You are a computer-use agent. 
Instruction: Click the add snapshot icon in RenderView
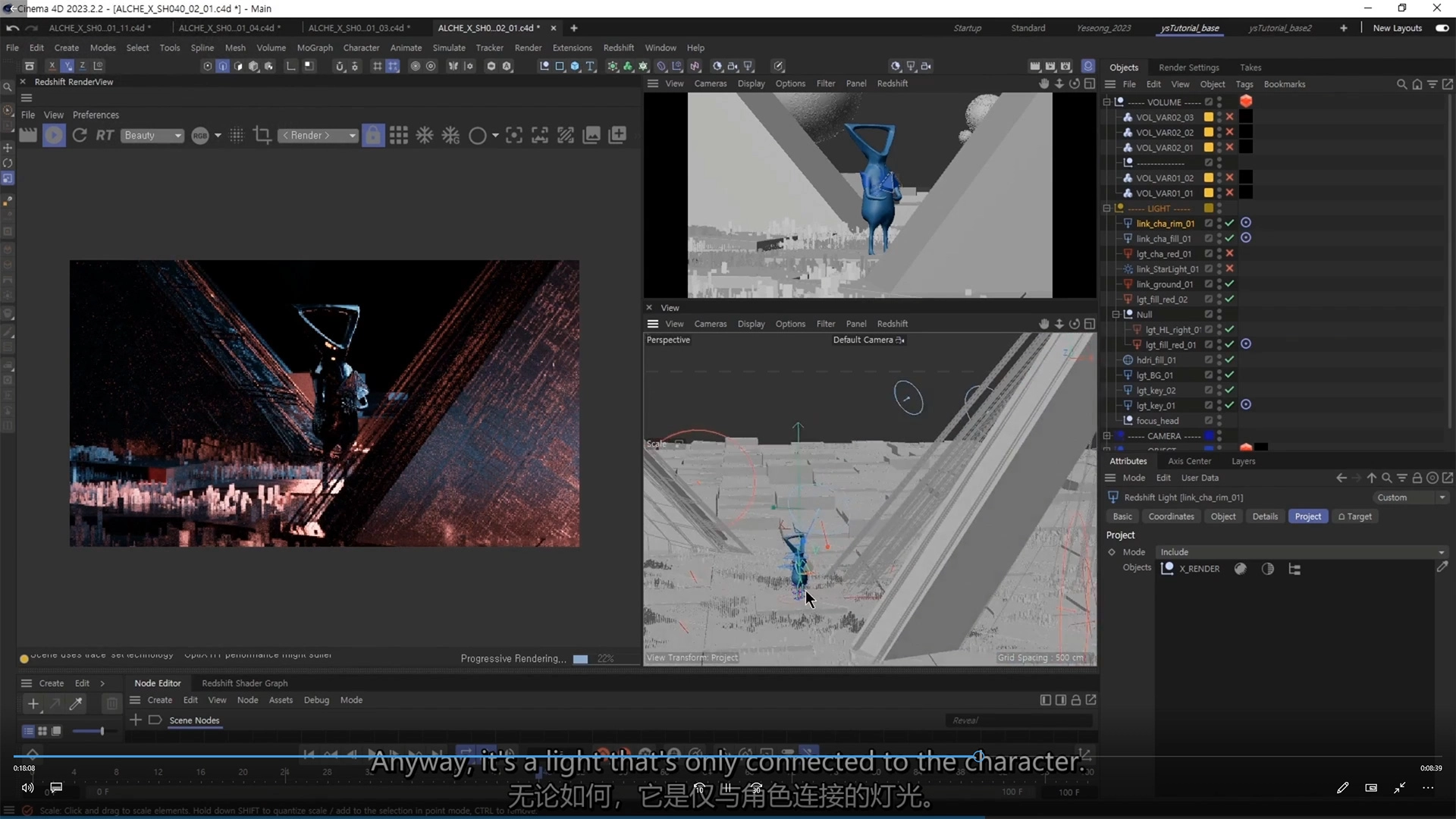(x=618, y=136)
